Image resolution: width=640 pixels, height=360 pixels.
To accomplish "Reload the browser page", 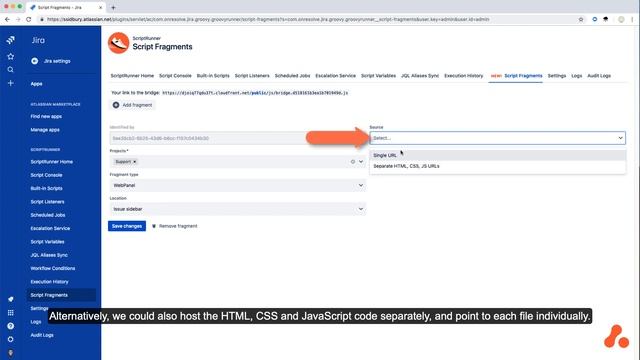I will tap(29, 19).
